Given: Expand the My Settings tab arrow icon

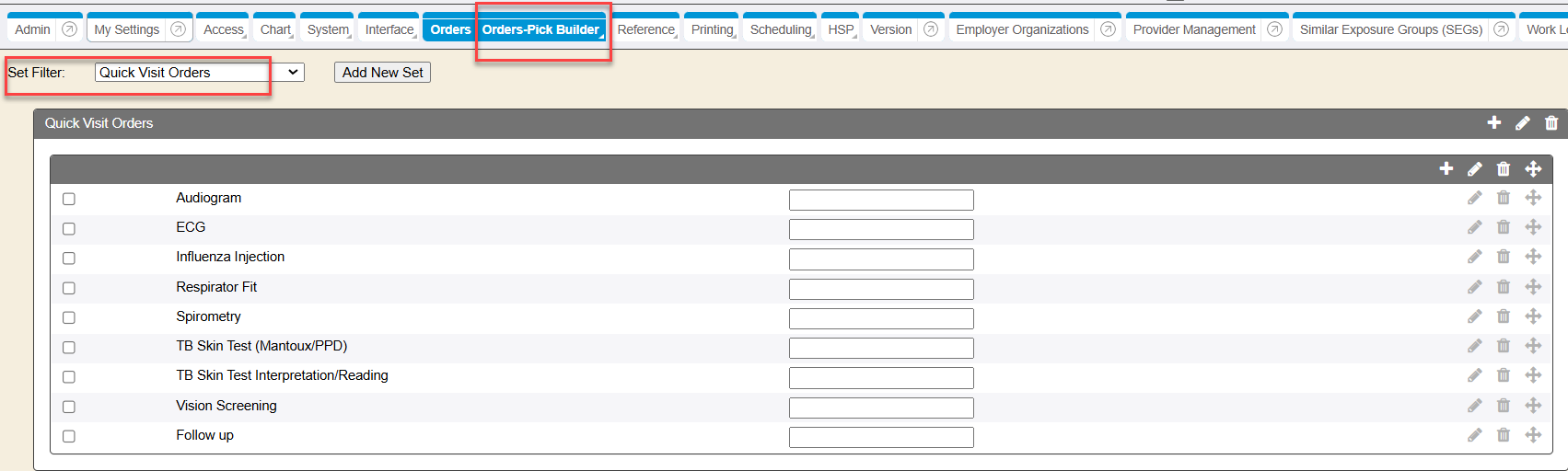Looking at the screenshot, I should 178,29.
